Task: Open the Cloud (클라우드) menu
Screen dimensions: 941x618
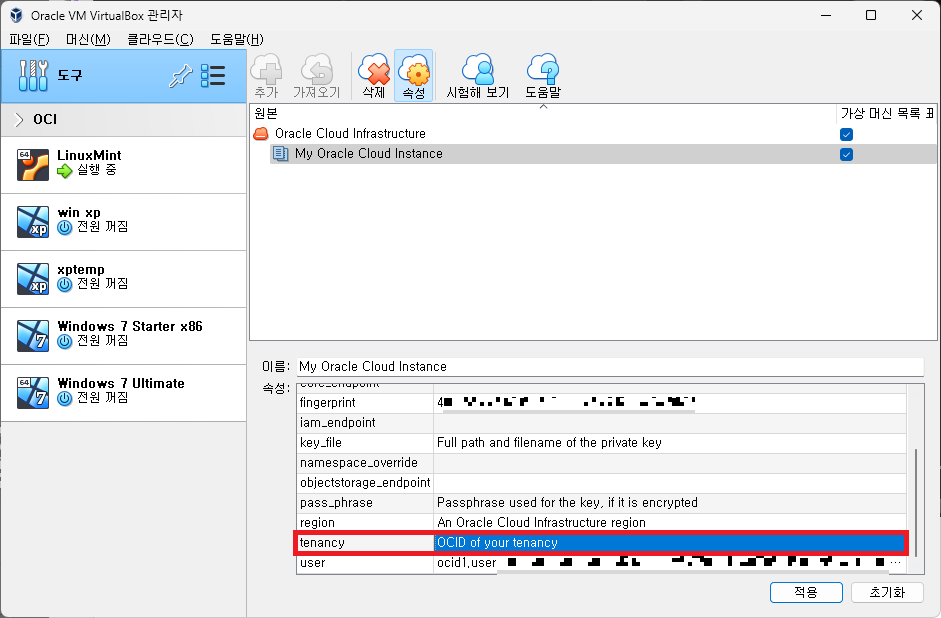Action: pyautogui.click(x=160, y=40)
